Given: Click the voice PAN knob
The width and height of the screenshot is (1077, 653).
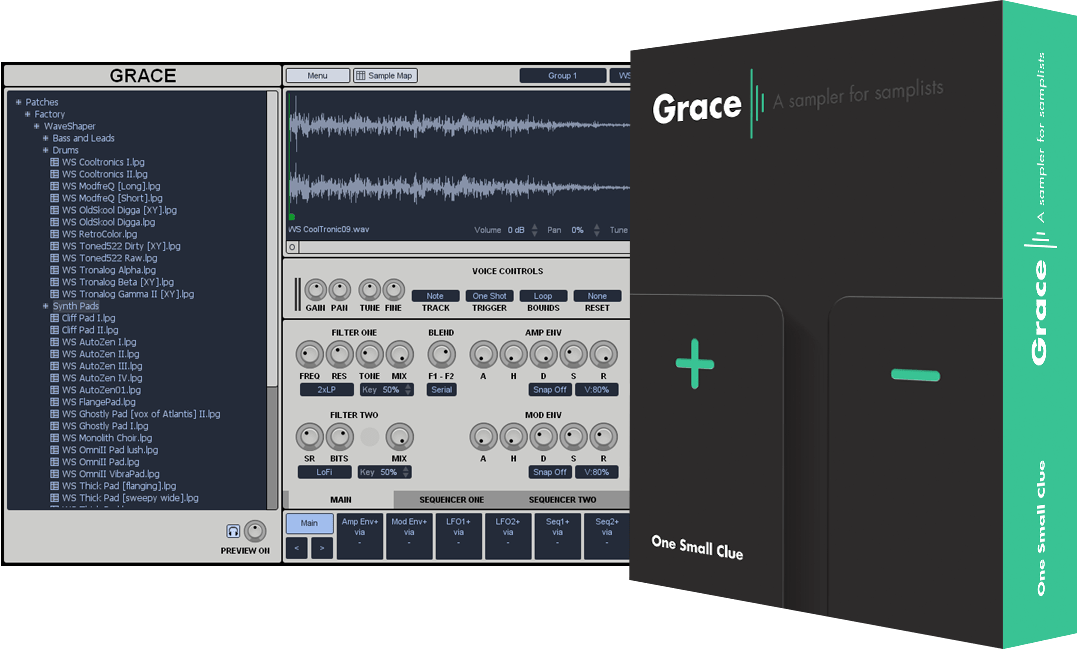Looking at the screenshot, I should [x=339, y=290].
